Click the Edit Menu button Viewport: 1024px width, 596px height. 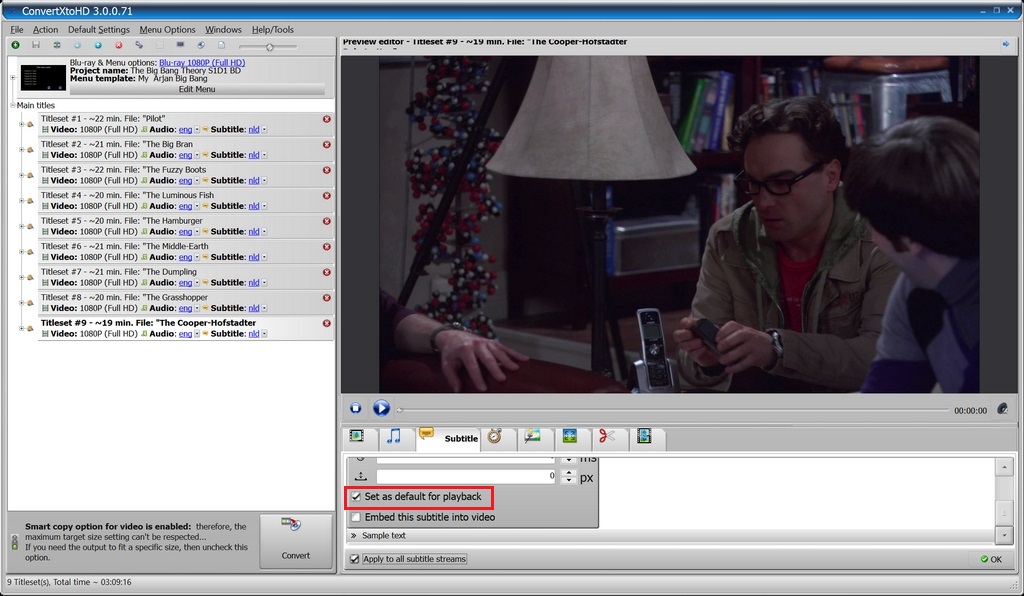click(x=197, y=89)
